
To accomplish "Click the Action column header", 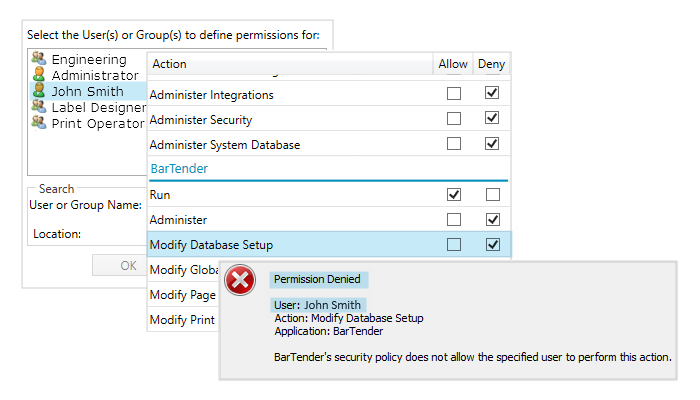I will 170,64.
